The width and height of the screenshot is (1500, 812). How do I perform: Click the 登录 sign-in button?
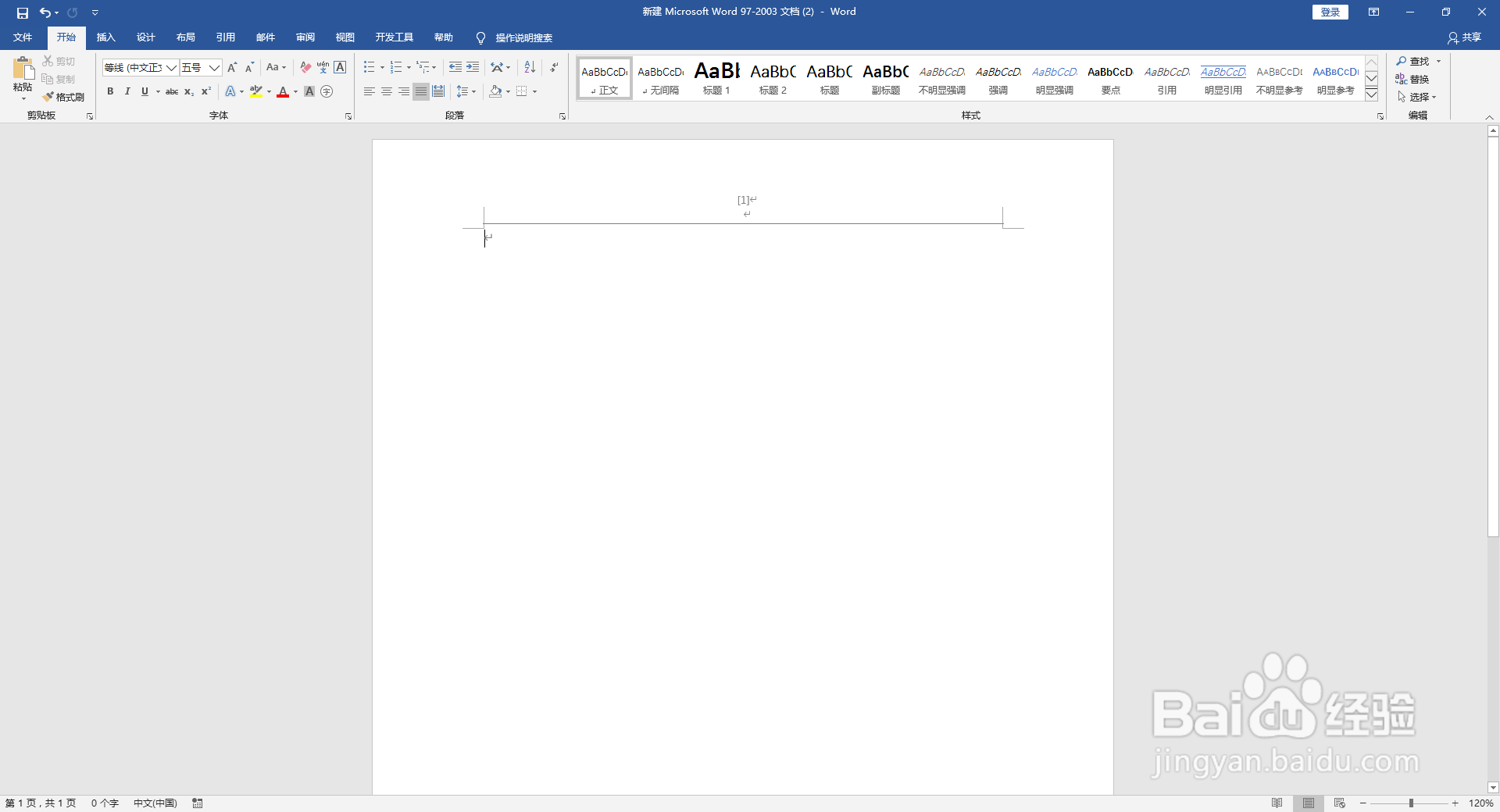click(1330, 12)
